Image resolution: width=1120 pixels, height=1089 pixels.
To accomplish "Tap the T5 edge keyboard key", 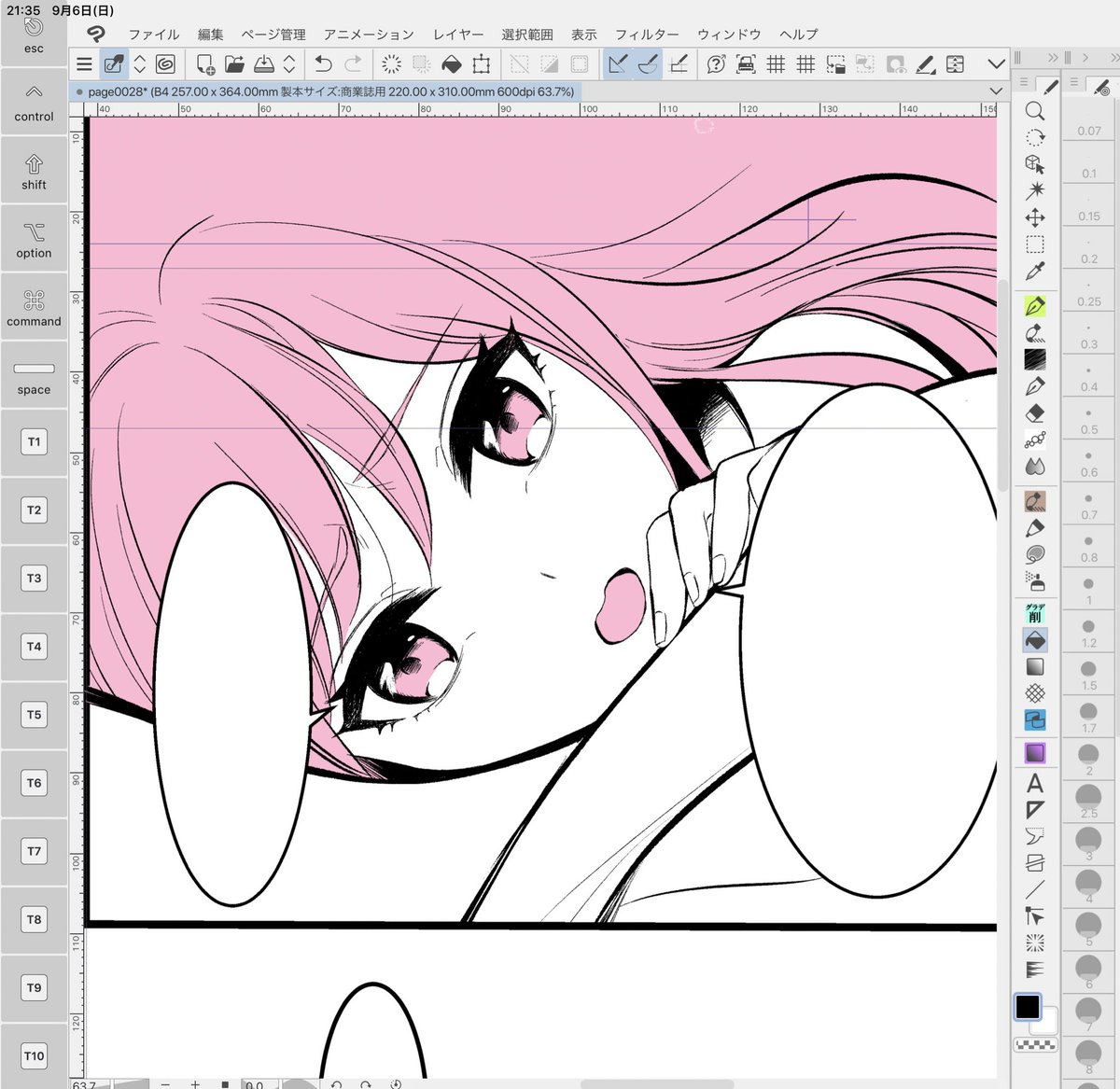I will pos(34,715).
